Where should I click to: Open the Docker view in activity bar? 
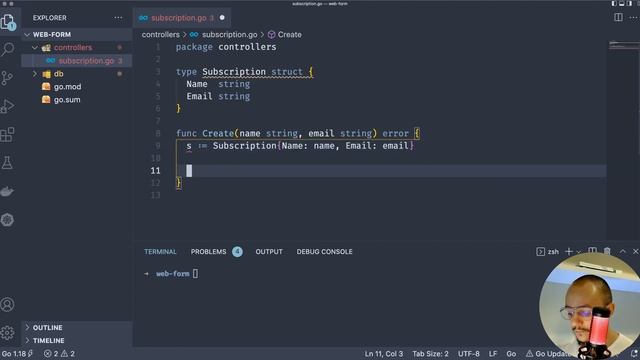tap(7, 191)
